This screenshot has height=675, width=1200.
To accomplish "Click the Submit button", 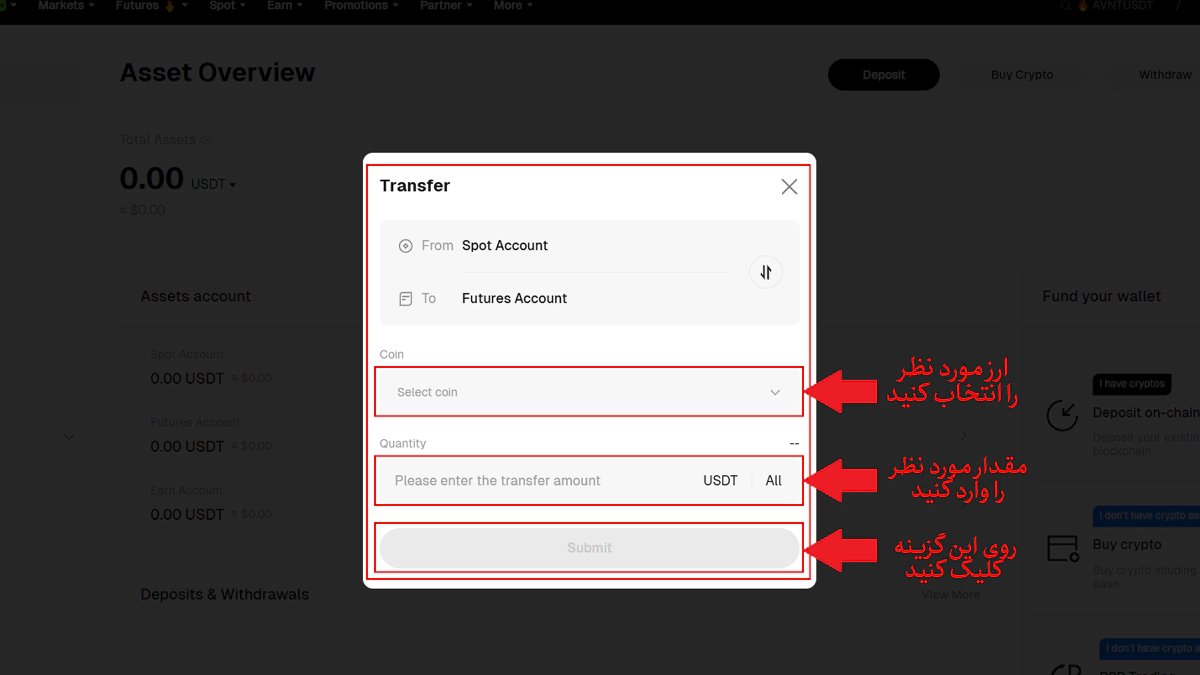I will 589,548.
